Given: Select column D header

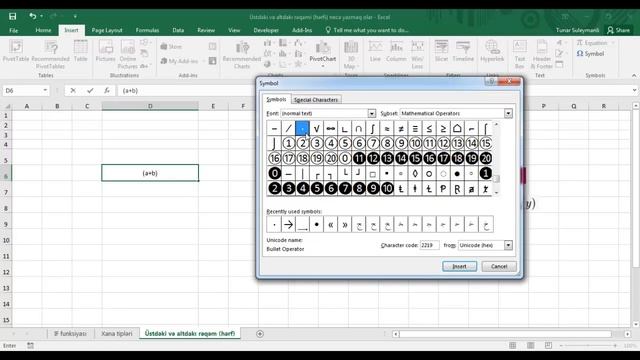Looking at the screenshot, I should (150, 106).
